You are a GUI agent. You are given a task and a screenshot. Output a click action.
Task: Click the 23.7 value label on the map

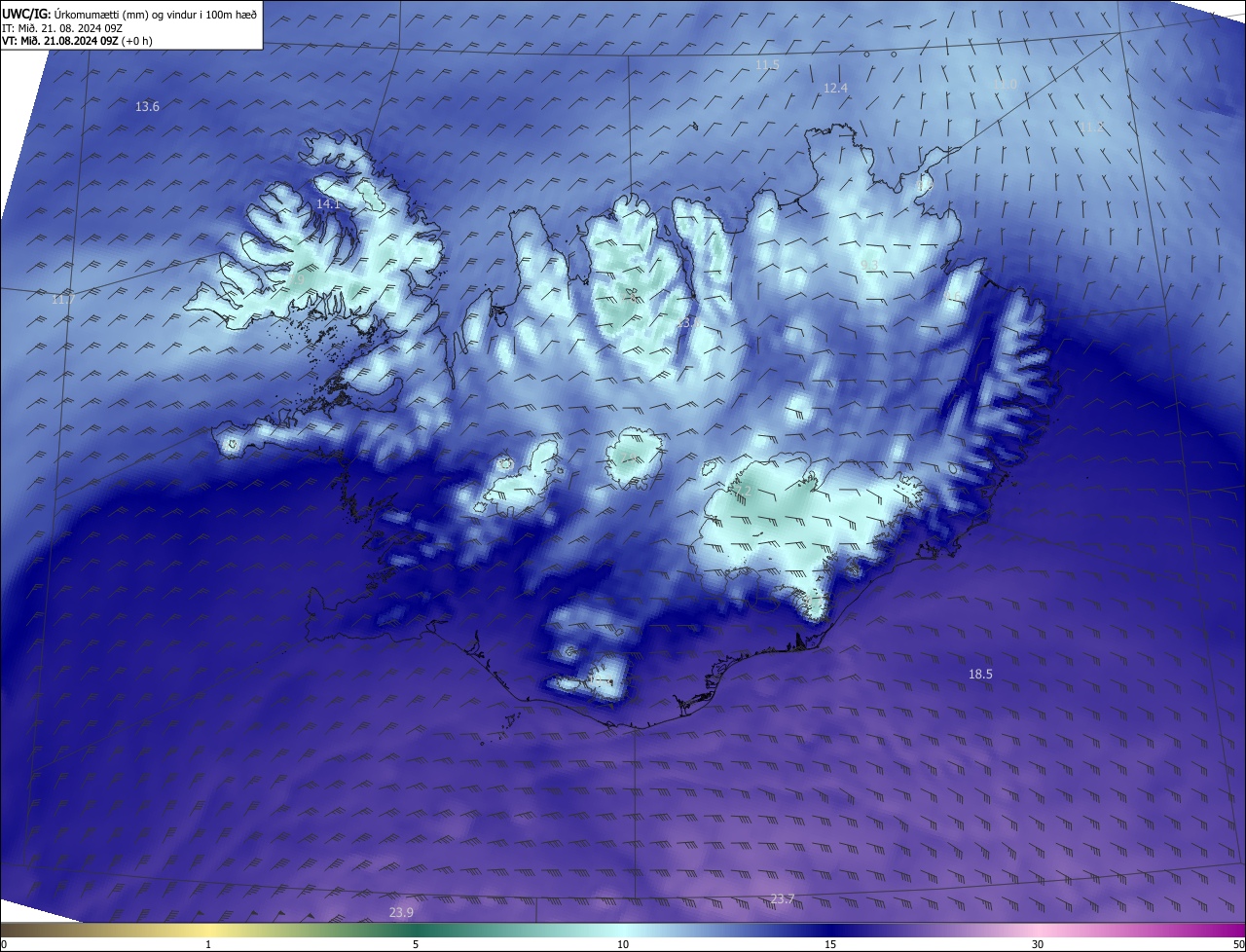pyautogui.click(x=782, y=898)
